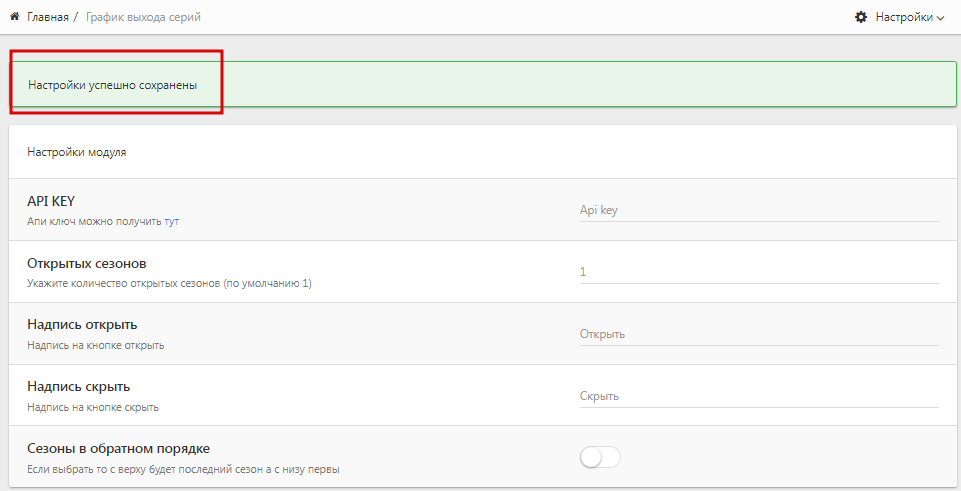Click the Настройки dropdown chevron arrow

940,18
